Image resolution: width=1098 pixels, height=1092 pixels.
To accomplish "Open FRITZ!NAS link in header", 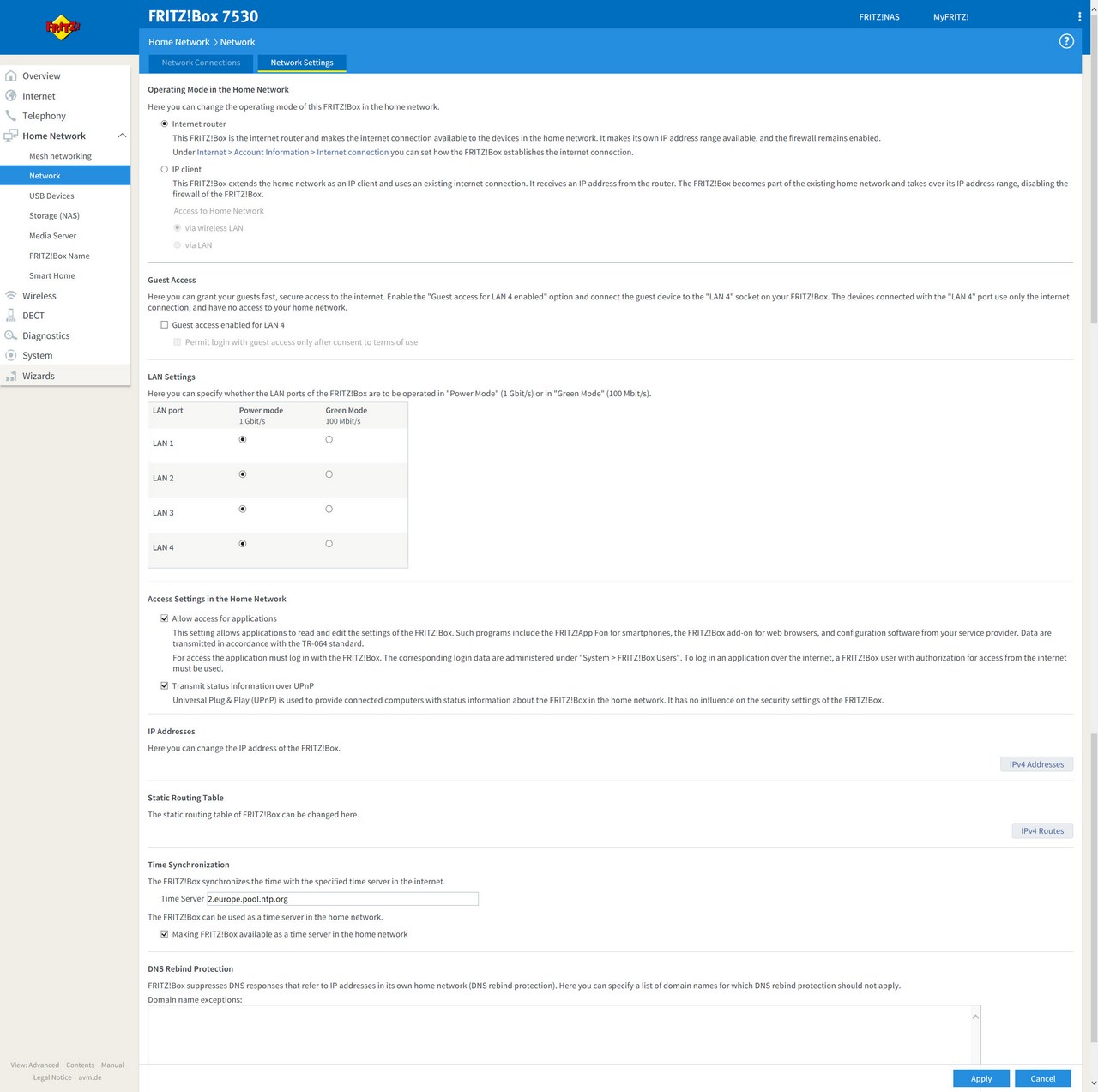I will pyautogui.click(x=879, y=17).
